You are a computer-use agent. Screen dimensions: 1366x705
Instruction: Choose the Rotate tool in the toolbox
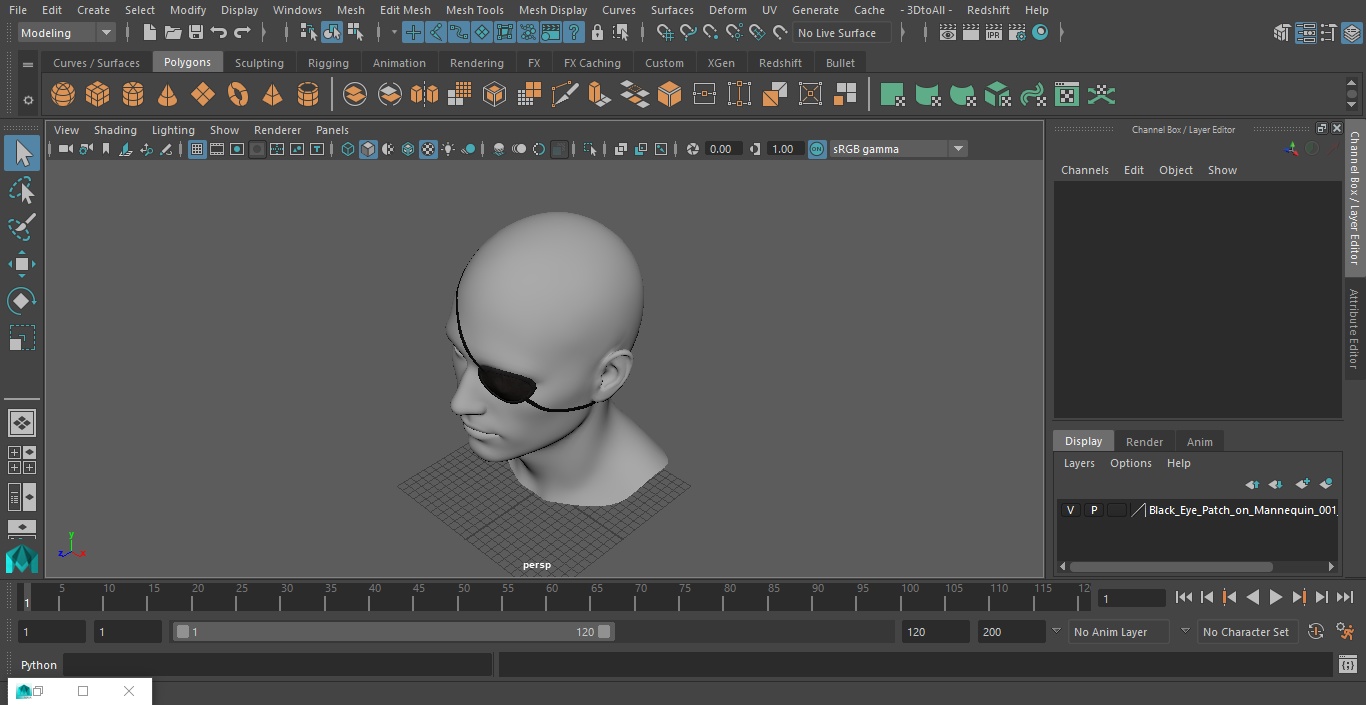point(21,301)
